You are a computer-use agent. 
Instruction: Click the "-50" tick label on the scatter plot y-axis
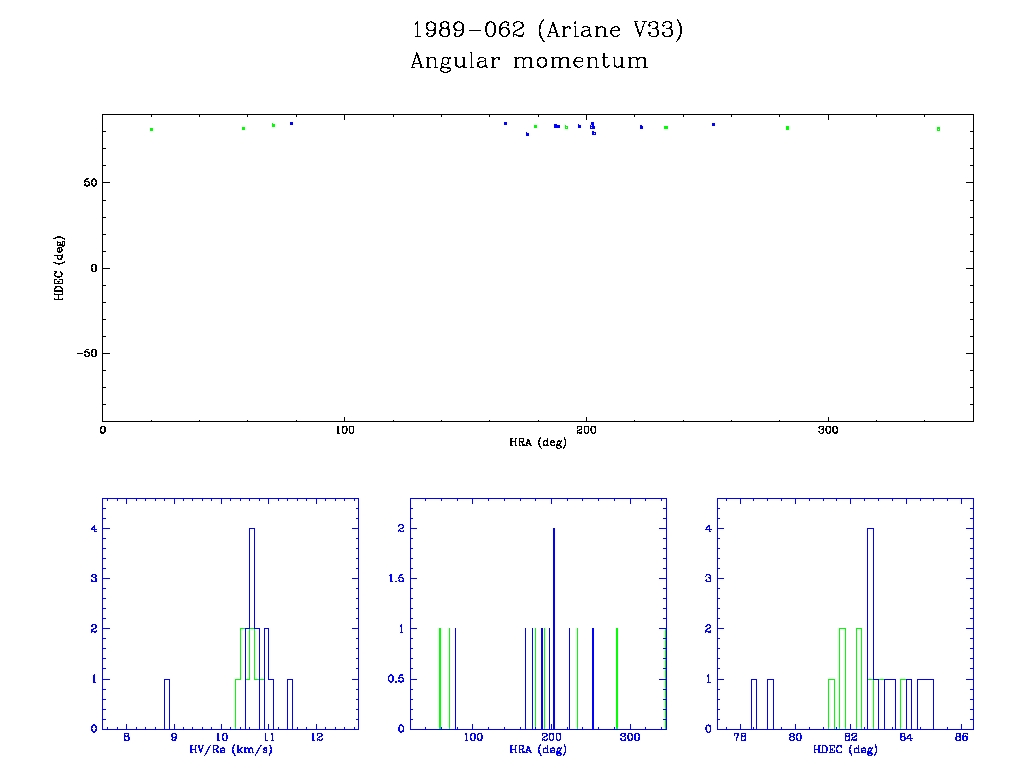tap(87, 353)
